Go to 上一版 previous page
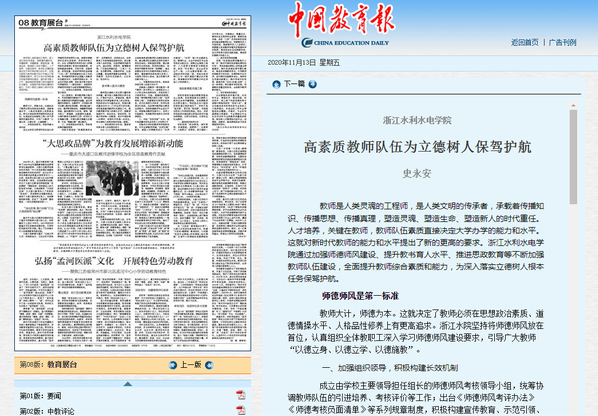 tap(190, 365)
